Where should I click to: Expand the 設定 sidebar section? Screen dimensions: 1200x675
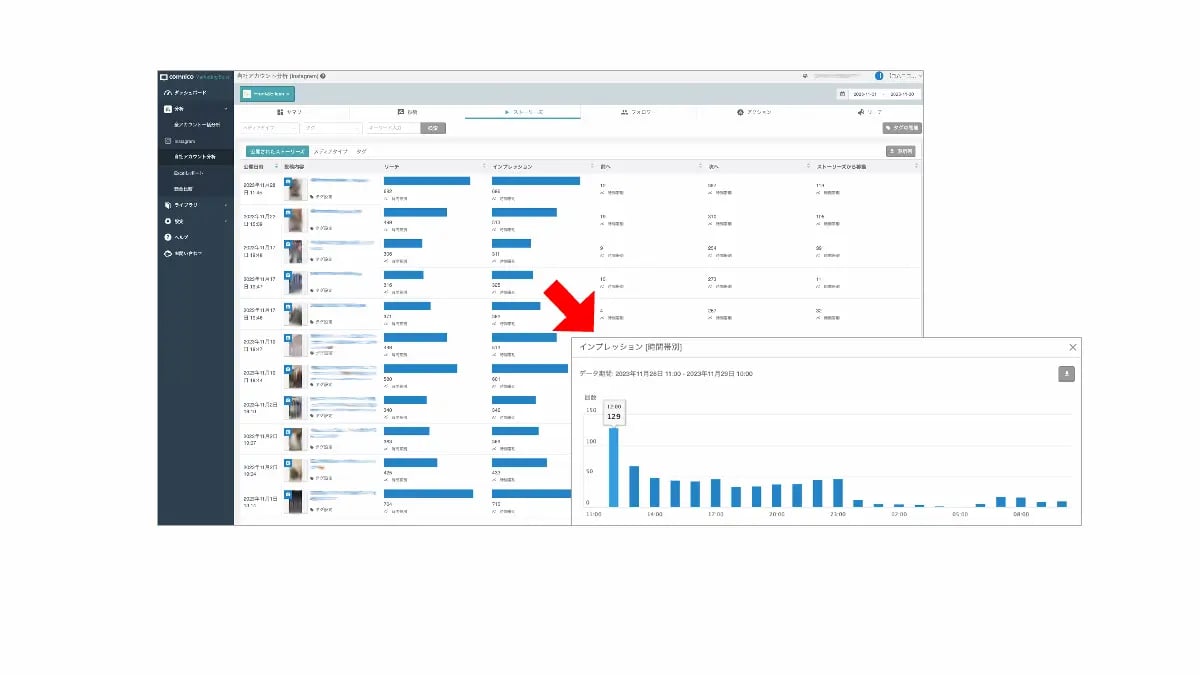[x=195, y=221]
